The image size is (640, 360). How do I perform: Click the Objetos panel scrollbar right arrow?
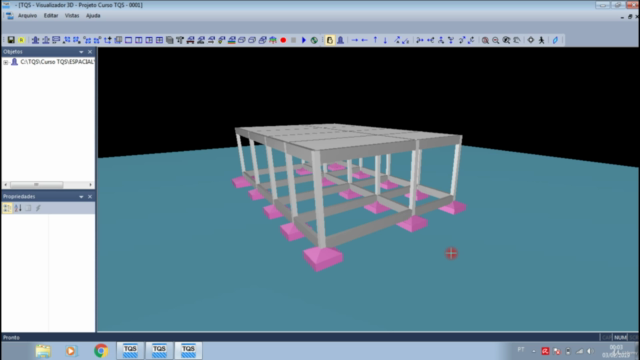point(91,184)
